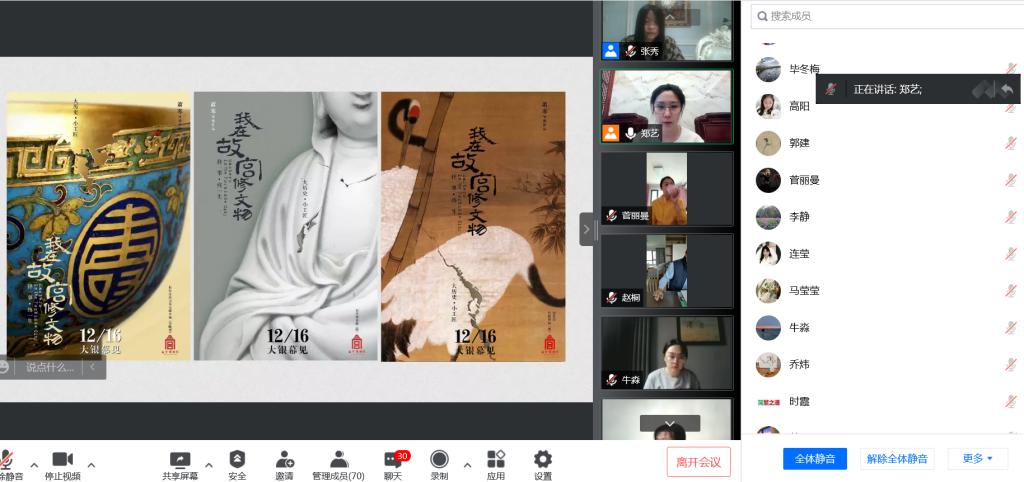Toggle muted mic for 马莹莹 in list
Viewport: 1024px width, 482px height.
coord(1012,291)
